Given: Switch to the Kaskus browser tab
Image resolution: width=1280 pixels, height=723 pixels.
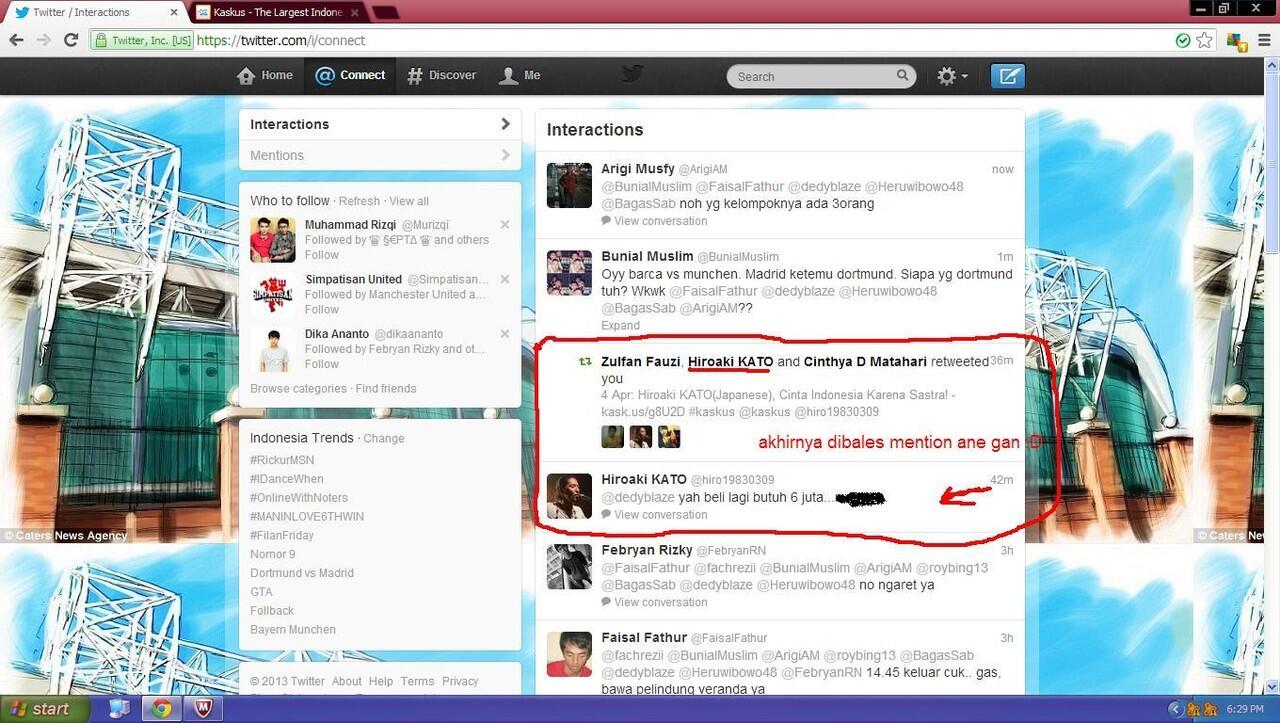Looking at the screenshot, I should [x=278, y=12].
